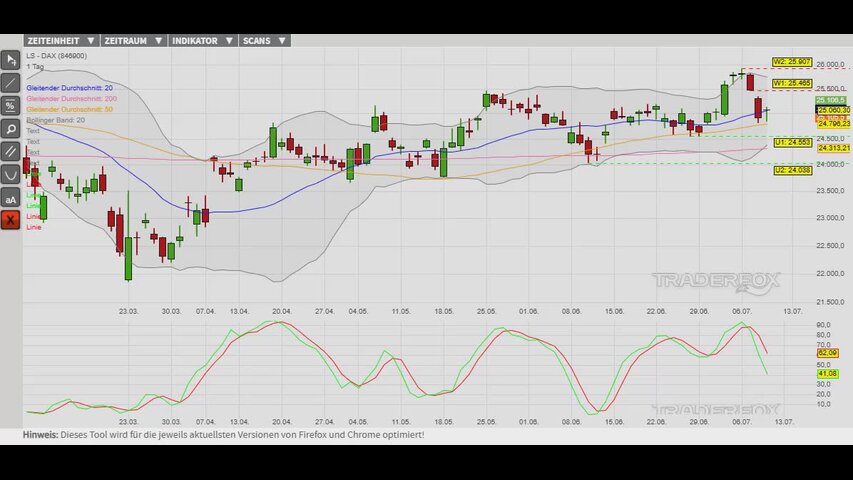Click the 22.000,0 price axis label
Viewport: 853px width, 480px height.
click(x=830, y=273)
